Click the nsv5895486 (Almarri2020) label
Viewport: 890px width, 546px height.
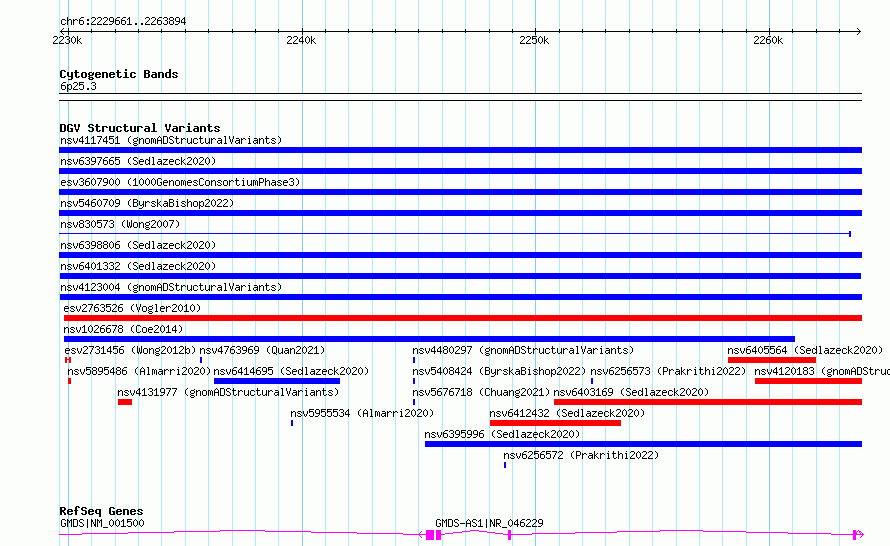tap(139, 371)
